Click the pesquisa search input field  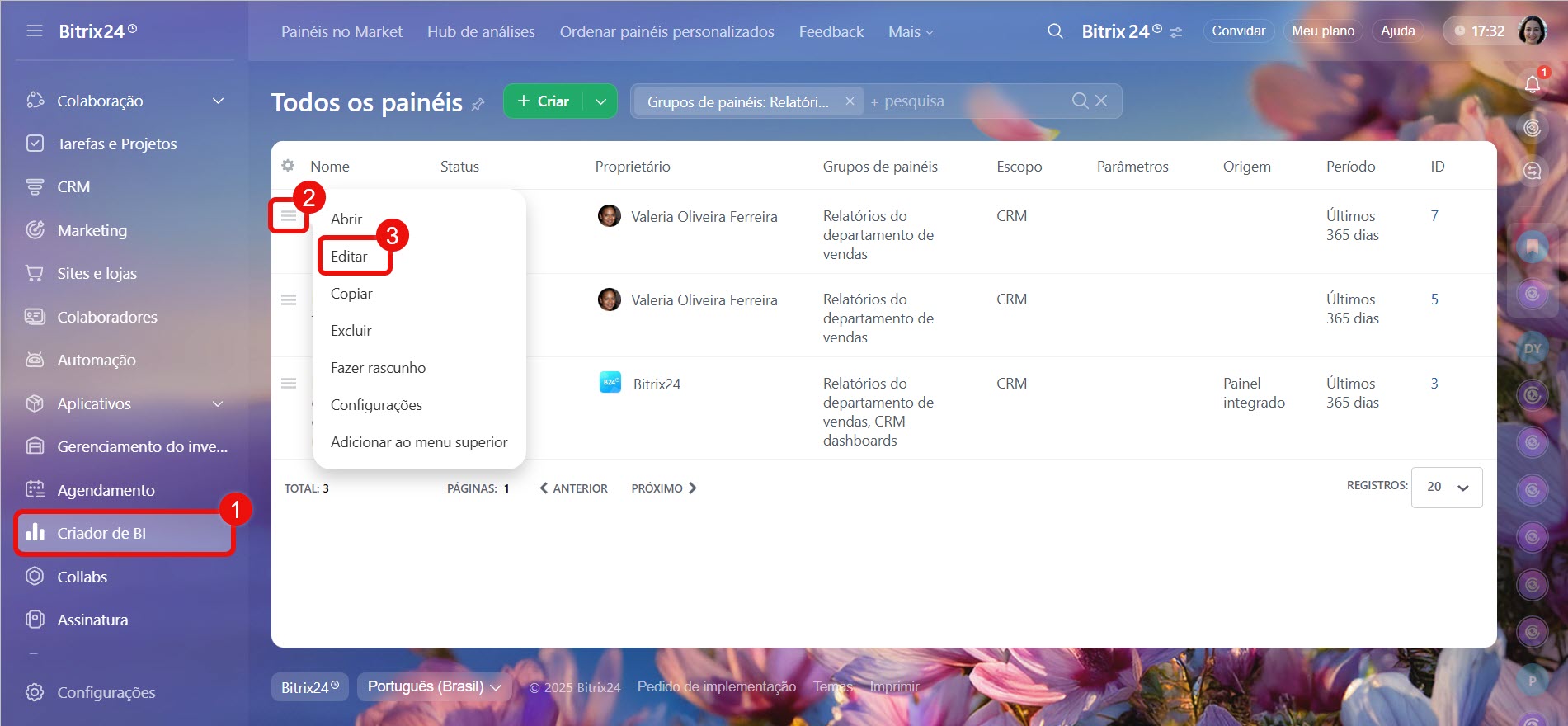[965, 101]
